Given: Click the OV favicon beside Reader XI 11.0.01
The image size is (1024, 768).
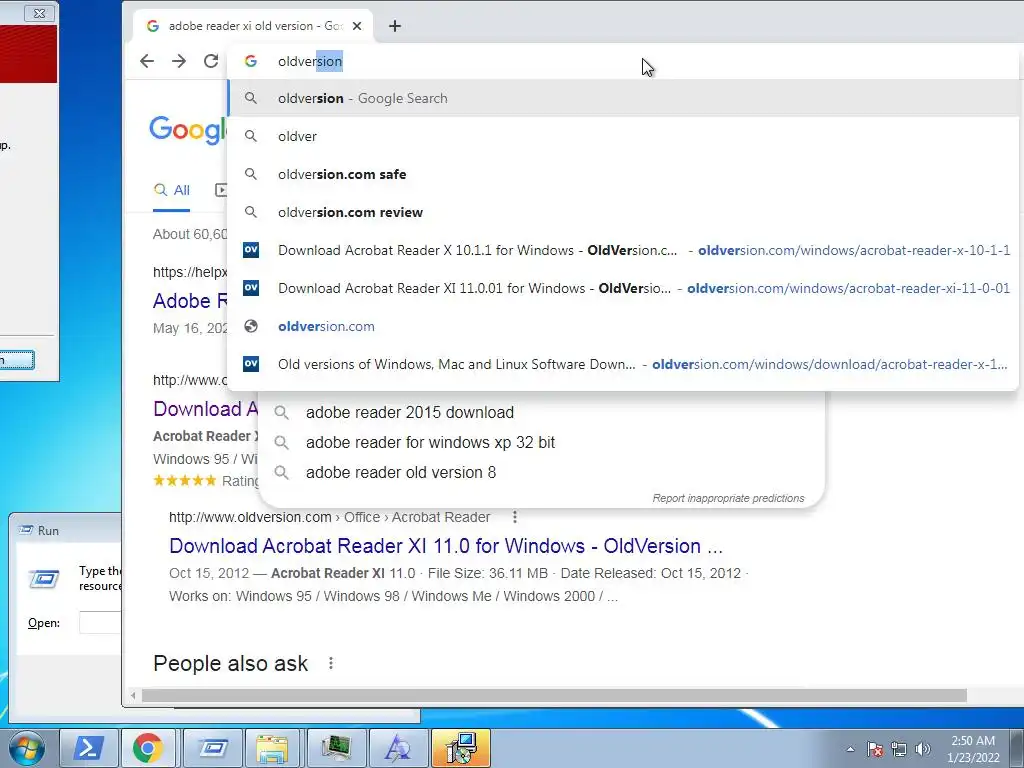Looking at the screenshot, I should click(251, 288).
